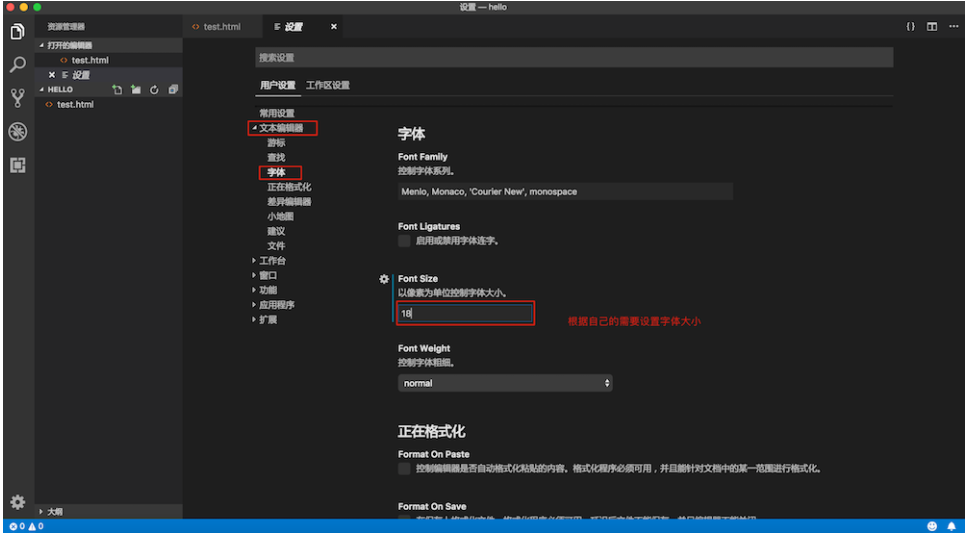Open the Search view in activity bar
Viewport: 969px width, 538px height.
[18, 64]
